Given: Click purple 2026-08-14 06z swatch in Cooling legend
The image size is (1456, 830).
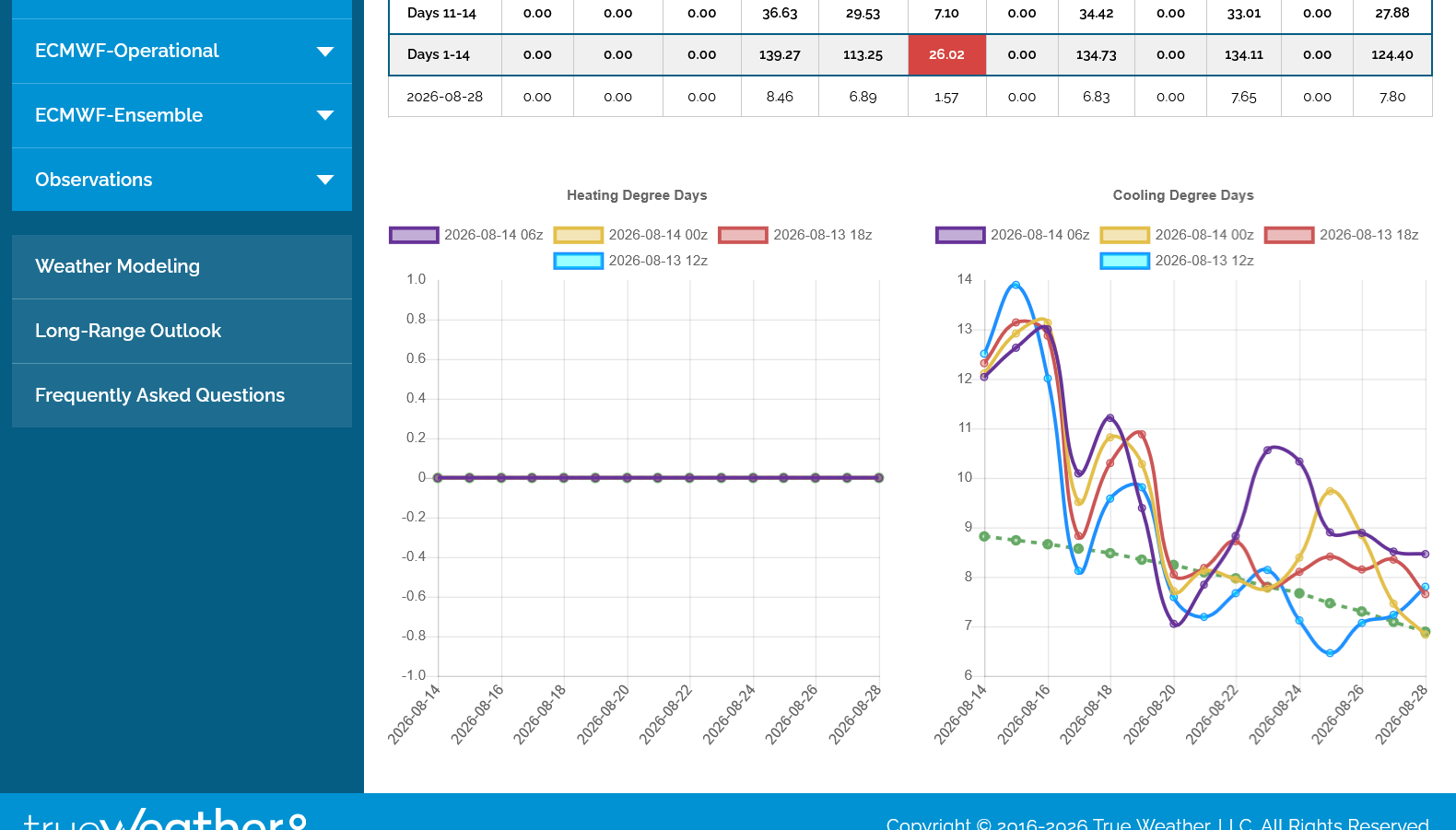Looking at the screenshot, I should click(960, 235).
